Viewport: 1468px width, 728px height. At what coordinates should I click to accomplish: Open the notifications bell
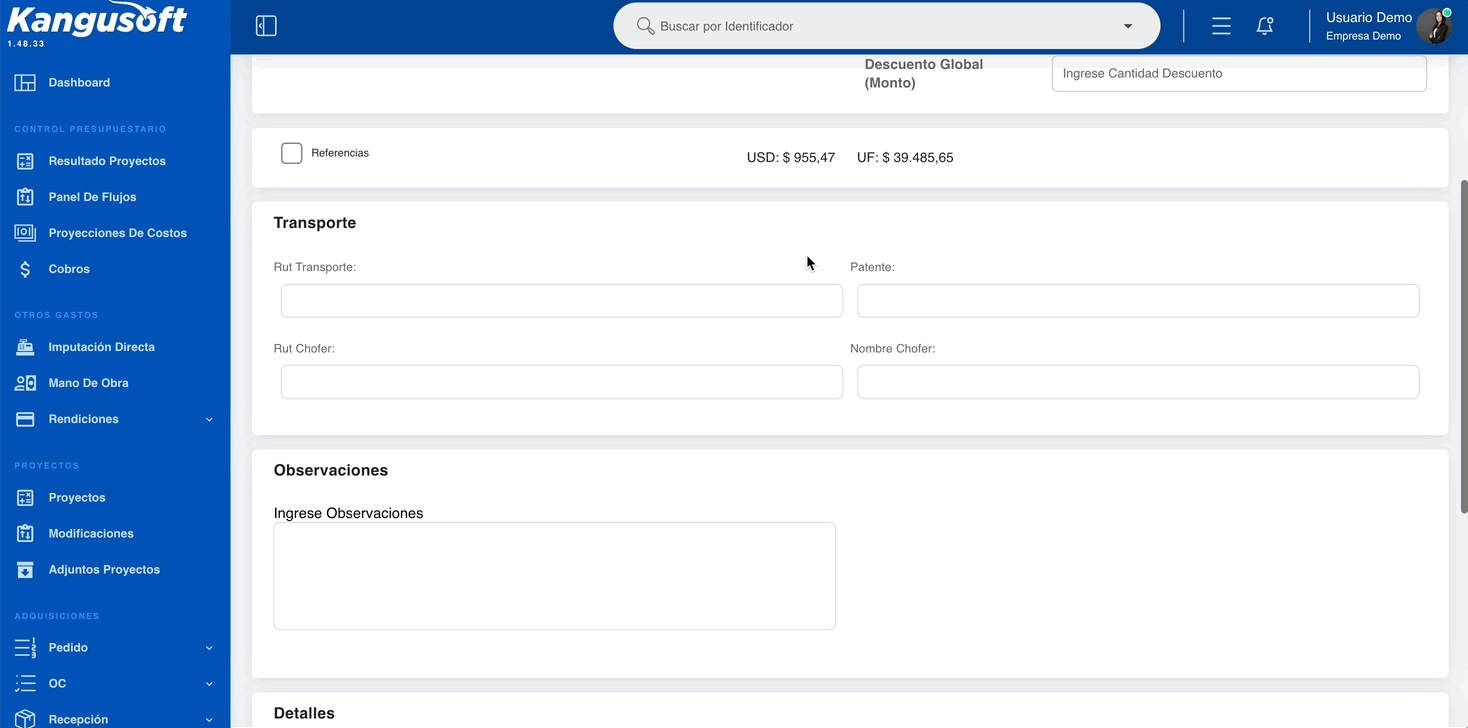[x=1265, y=26]
